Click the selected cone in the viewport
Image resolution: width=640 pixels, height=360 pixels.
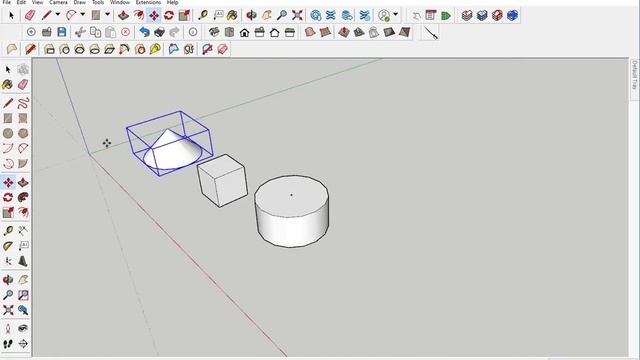(172, 151)
